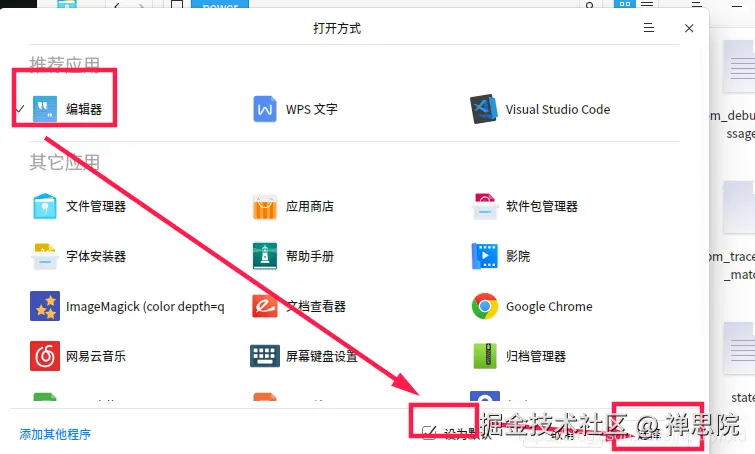This screenshot has height=454, width=755.
Task: Select 文档查看器 document viewer
Action: coord(299,306)
